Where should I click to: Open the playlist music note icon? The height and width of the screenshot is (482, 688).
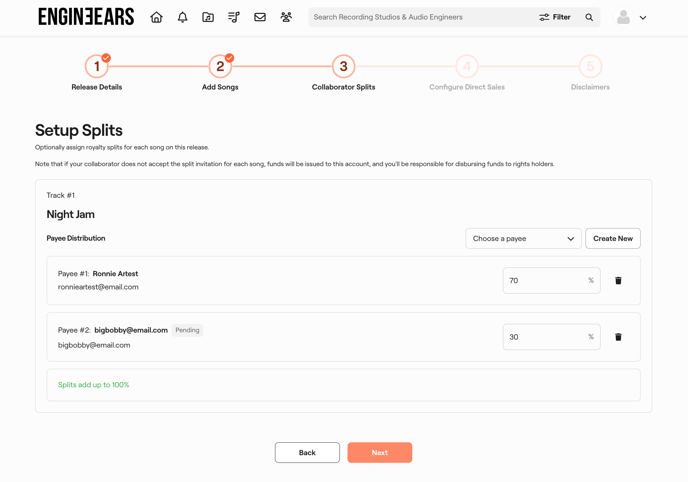[x=234, y=17]
